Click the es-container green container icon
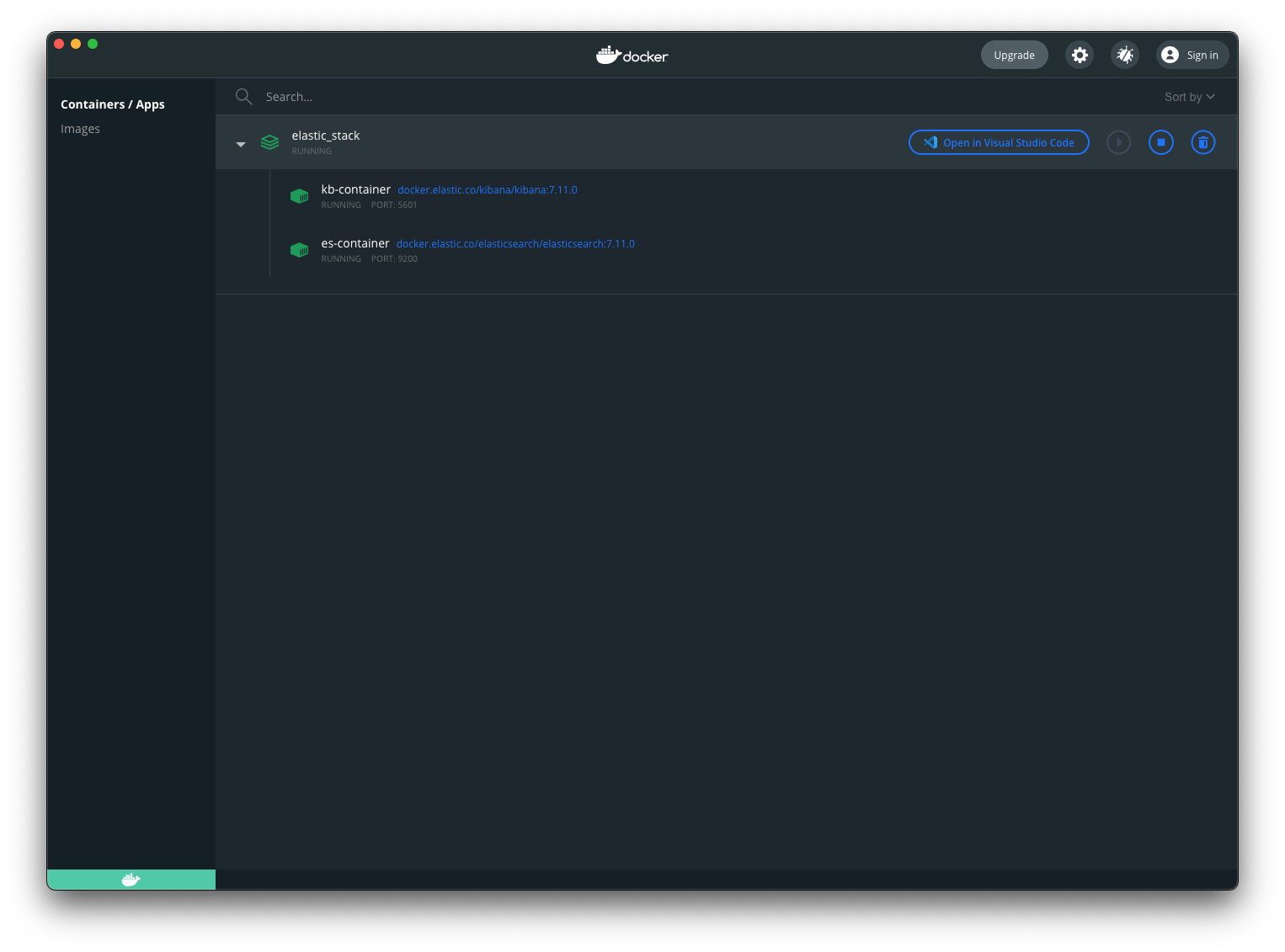This screenshot has height=952, width=1285. 299,250
